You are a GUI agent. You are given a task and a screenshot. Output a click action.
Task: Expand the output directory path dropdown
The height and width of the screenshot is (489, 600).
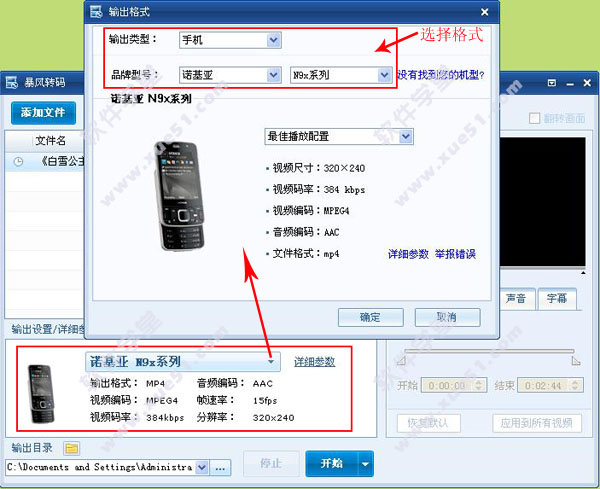coord(202,468)
